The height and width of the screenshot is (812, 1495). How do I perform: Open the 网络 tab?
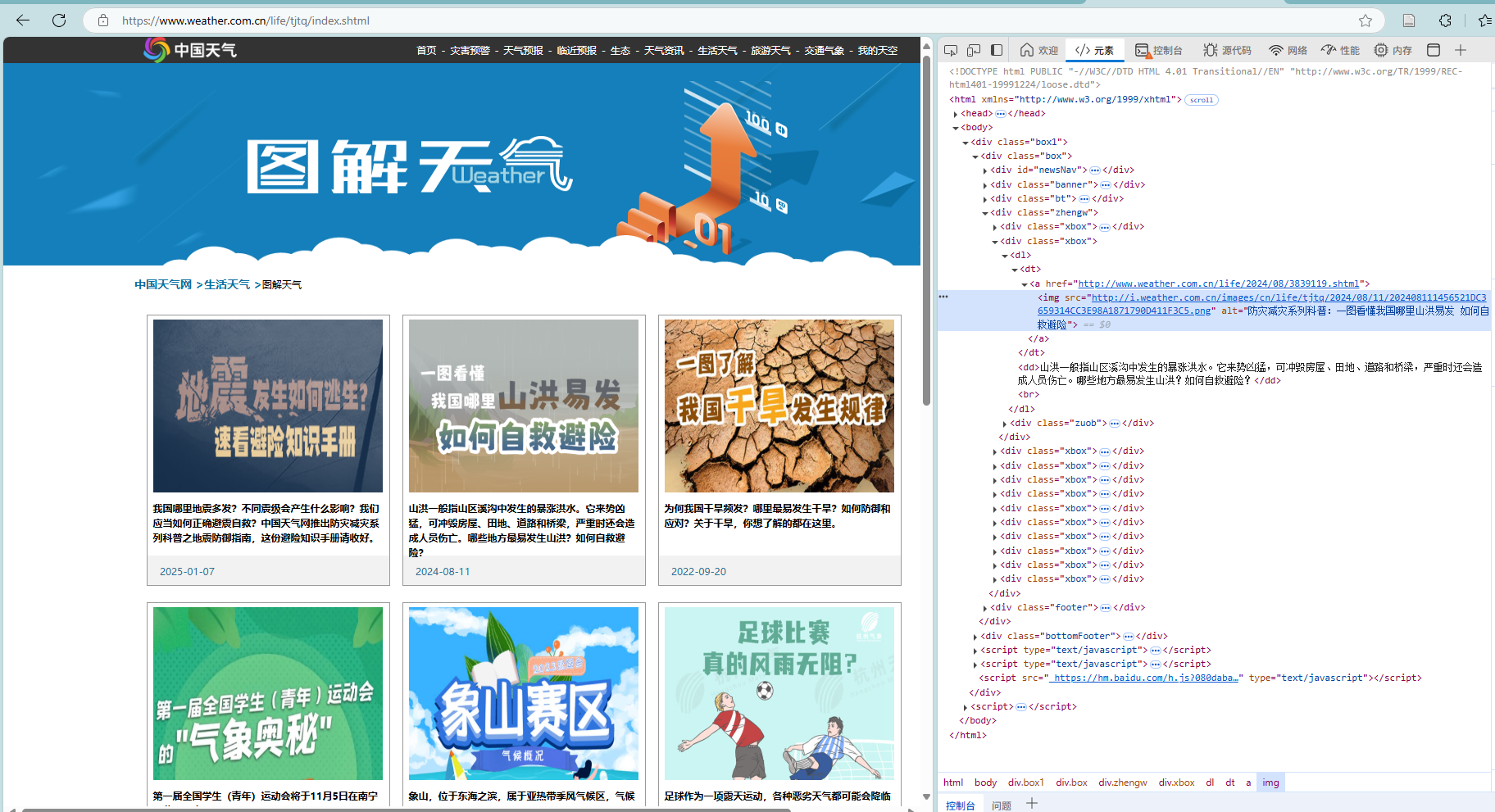[x=1288, y=50]
